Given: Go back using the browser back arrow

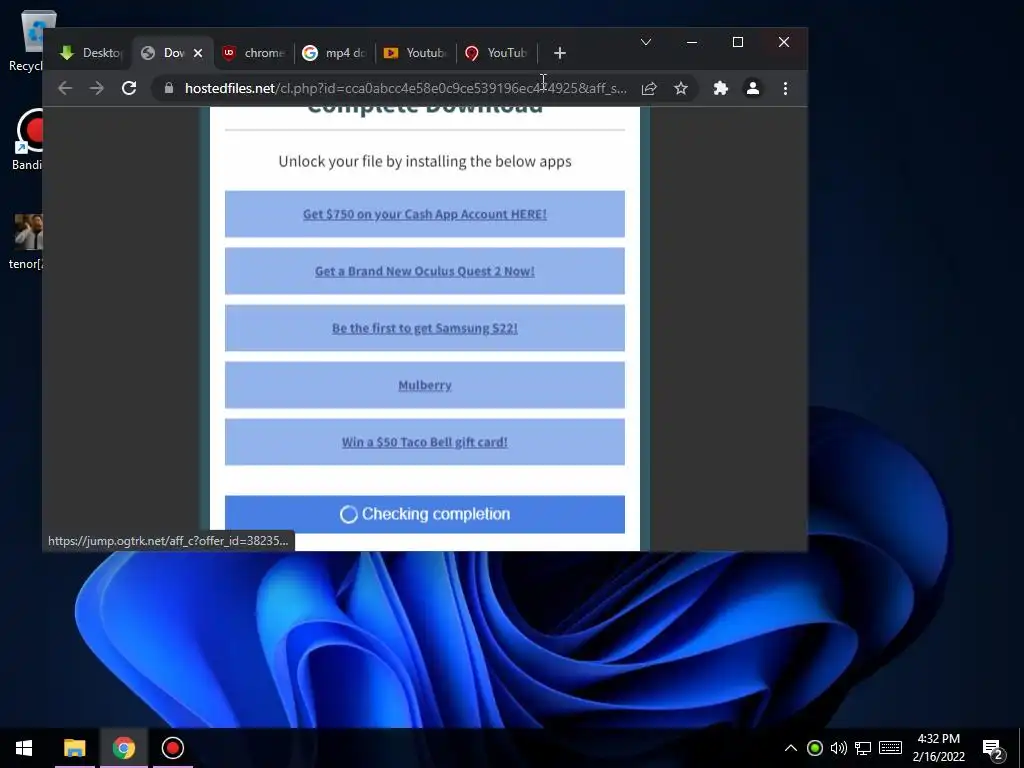Looking at the screenshot, I should [x=65, y=88].
